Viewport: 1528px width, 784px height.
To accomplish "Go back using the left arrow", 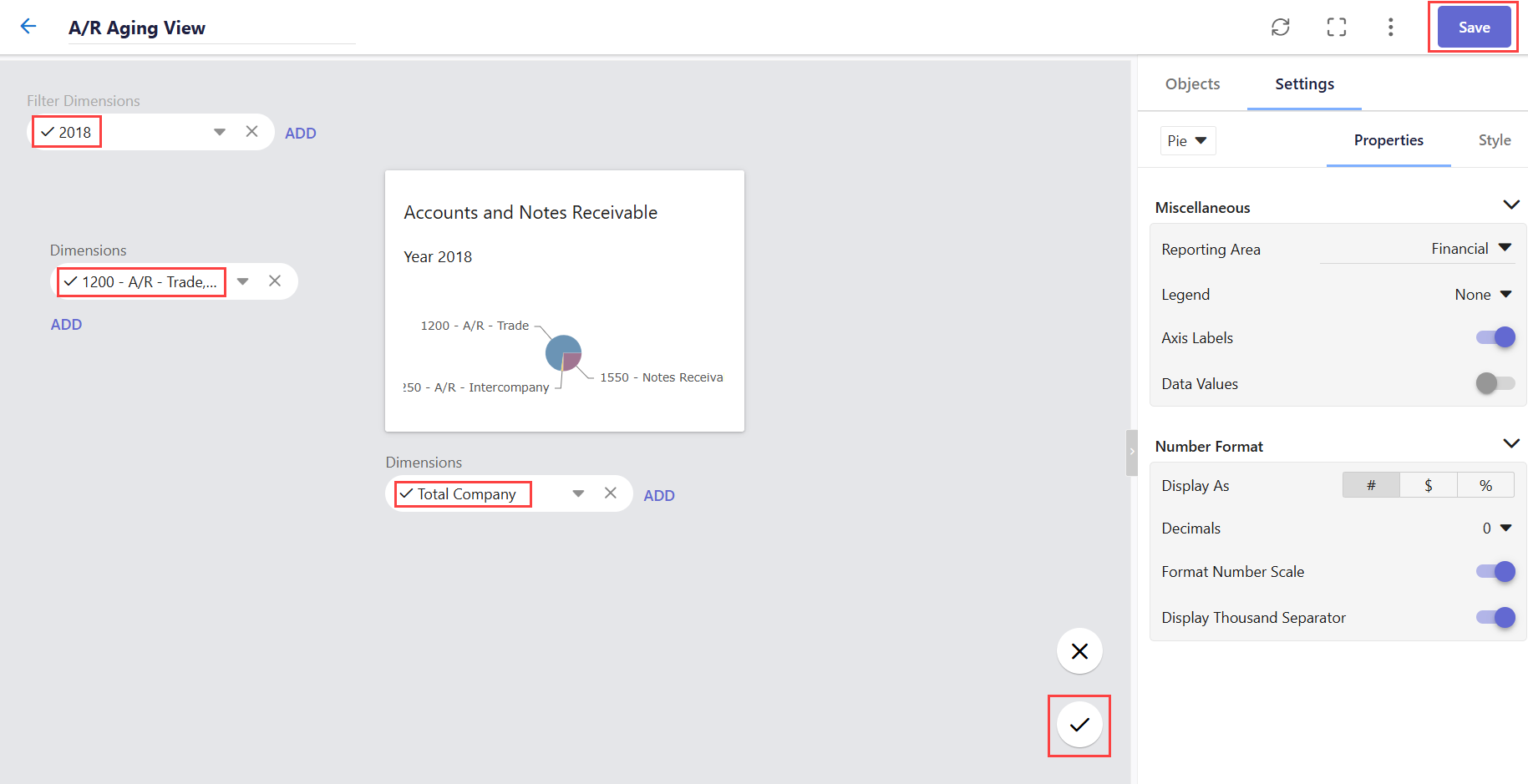I will coord(28,27).
